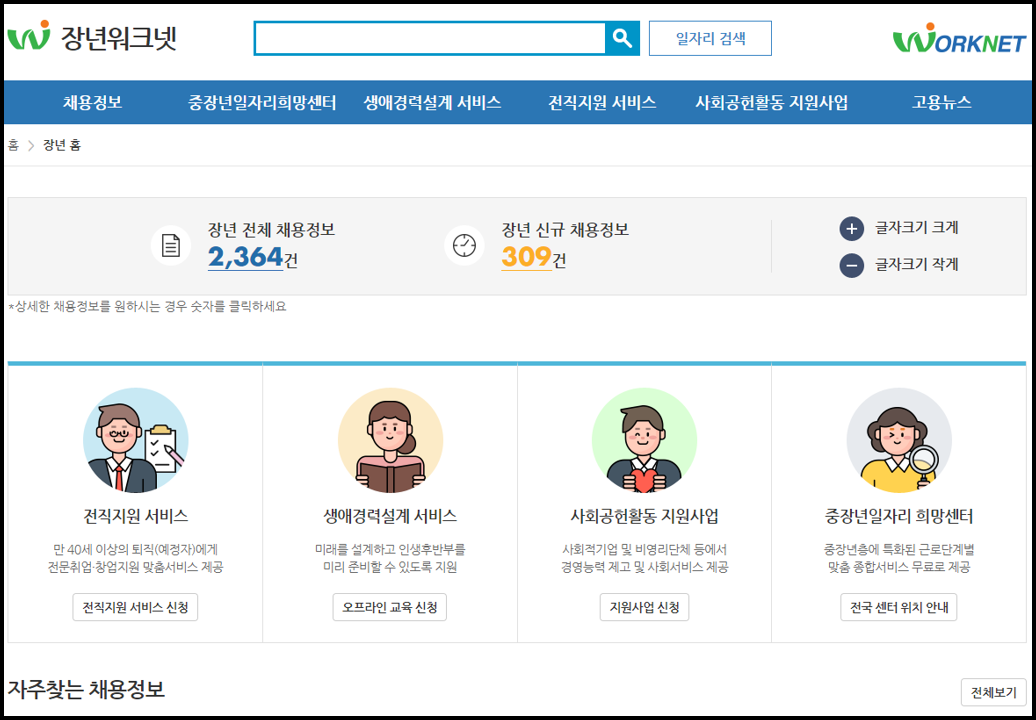The width and height of the screenshot is (1036, 720).
Task: Click 글자크기 크게 text
Action: (917, 228)
